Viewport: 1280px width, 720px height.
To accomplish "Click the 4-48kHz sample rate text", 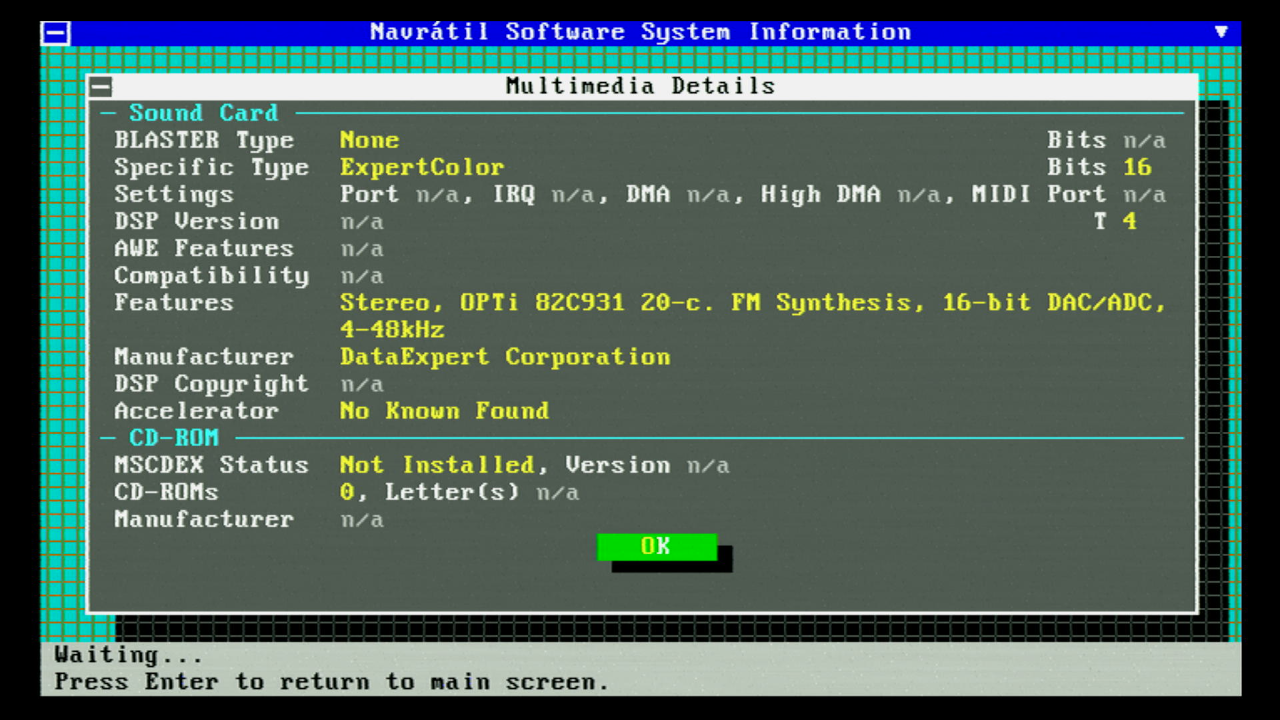I will 392,330.
